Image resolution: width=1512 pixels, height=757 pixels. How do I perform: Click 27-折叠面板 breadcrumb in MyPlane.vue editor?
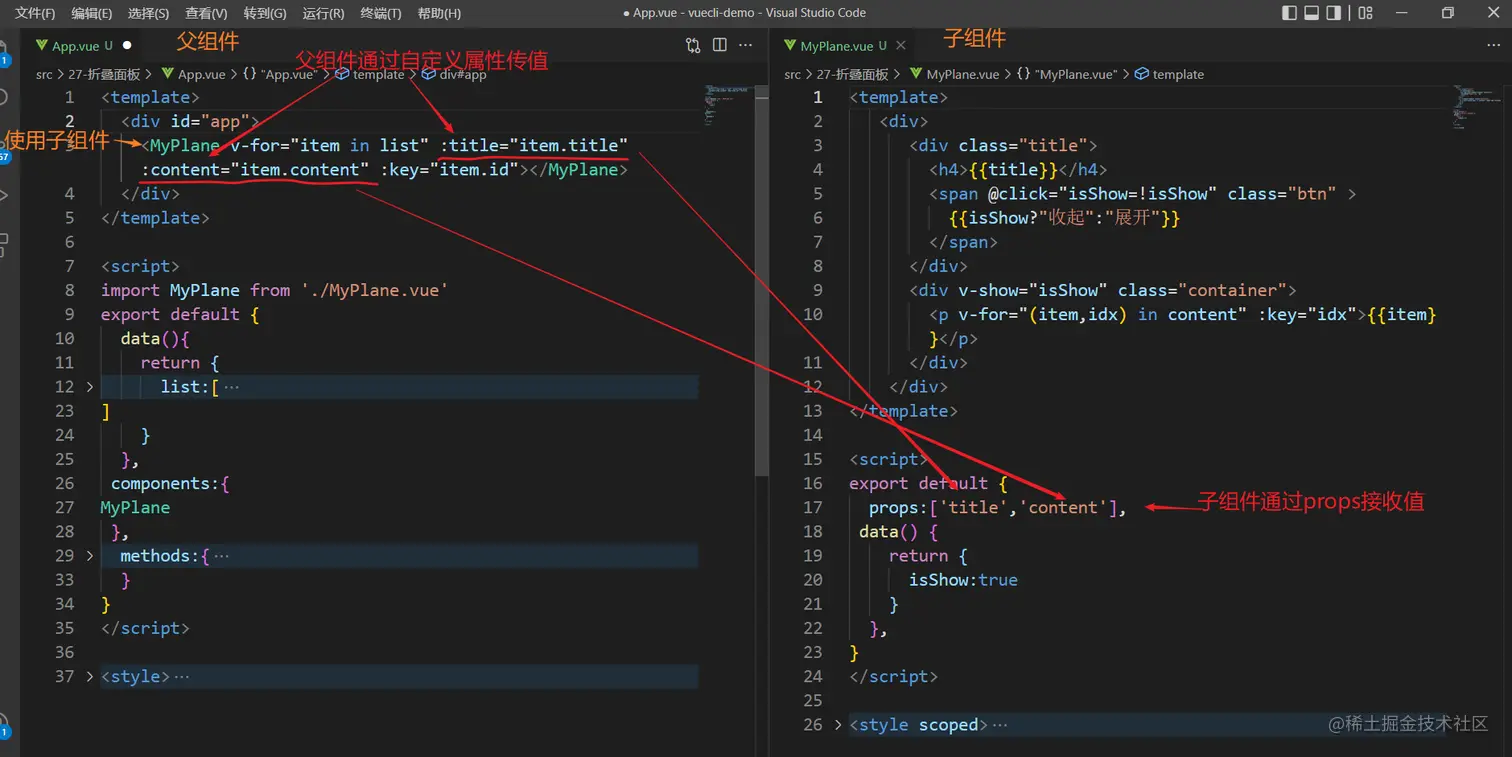pyautogui.click(x=854, y=74)
